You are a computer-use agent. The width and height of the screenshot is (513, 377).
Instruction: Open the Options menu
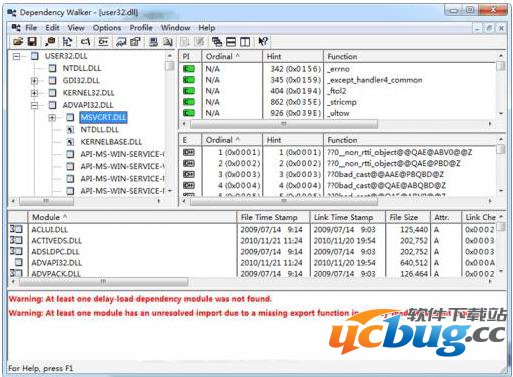(x=107, y=28)
